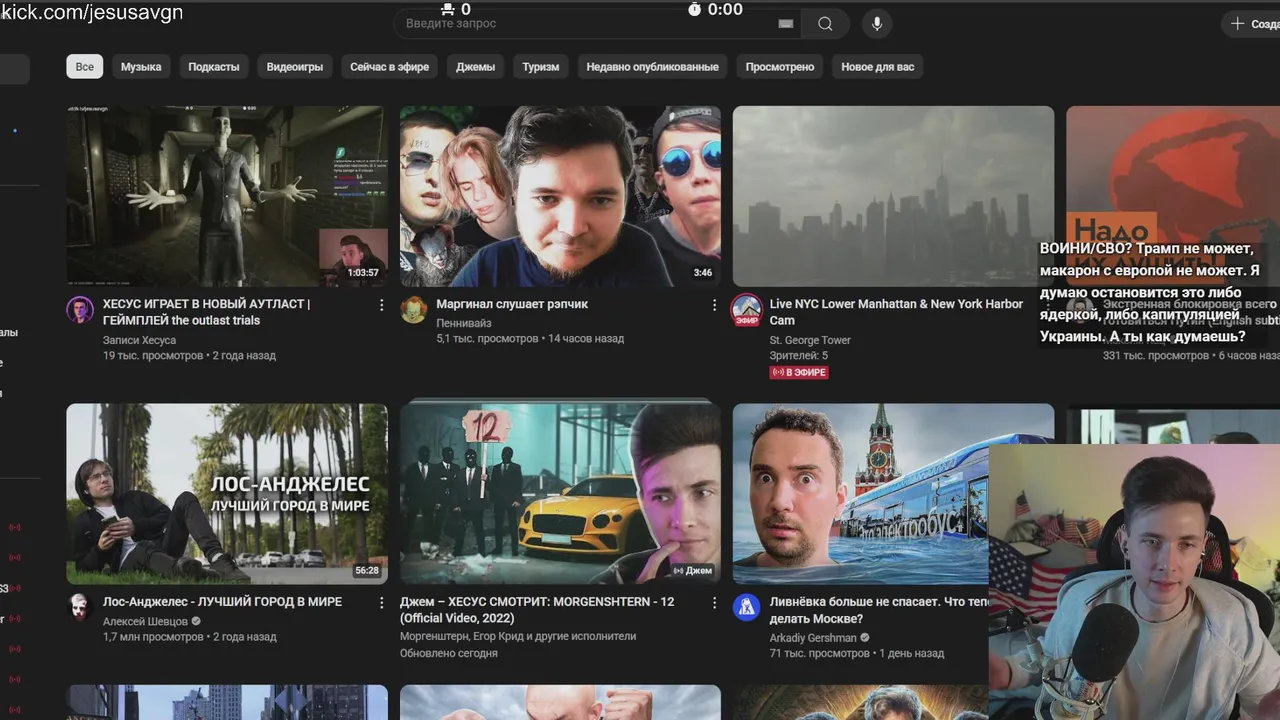Screen dimensions: 1280x720
Task: Select the Подкасты filter chip
Action: [x=214, y=67]
